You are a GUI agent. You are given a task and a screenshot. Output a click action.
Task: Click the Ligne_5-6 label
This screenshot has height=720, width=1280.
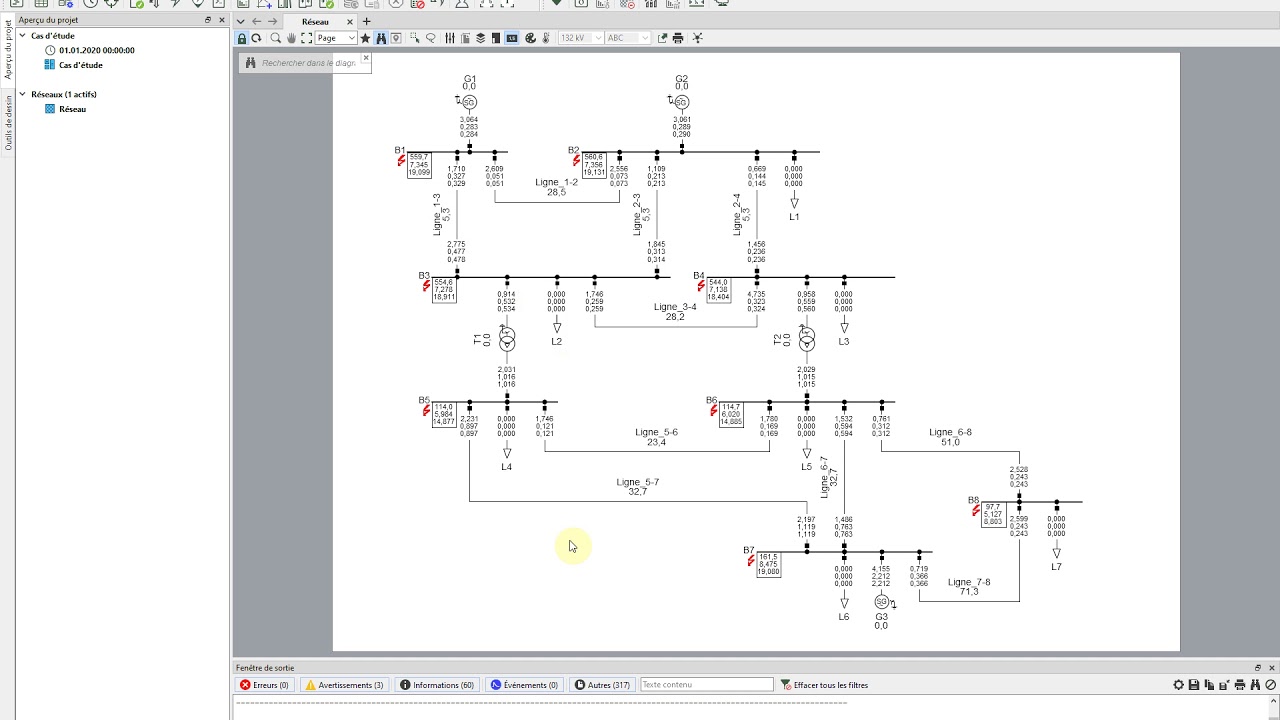pos(656,432)
